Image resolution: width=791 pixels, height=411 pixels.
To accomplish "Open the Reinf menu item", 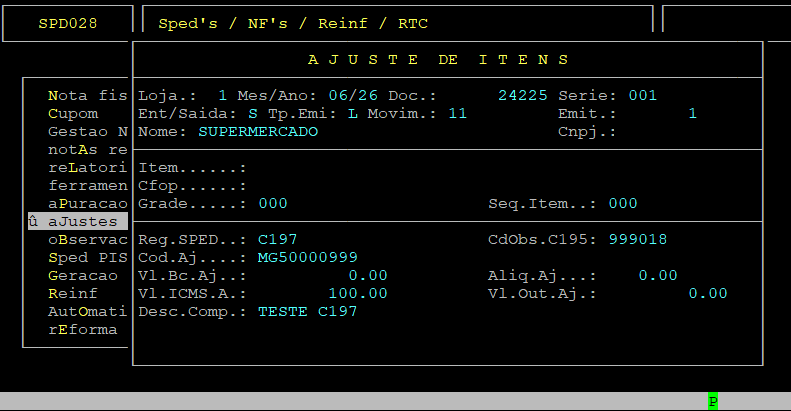I will click(73, 293).
